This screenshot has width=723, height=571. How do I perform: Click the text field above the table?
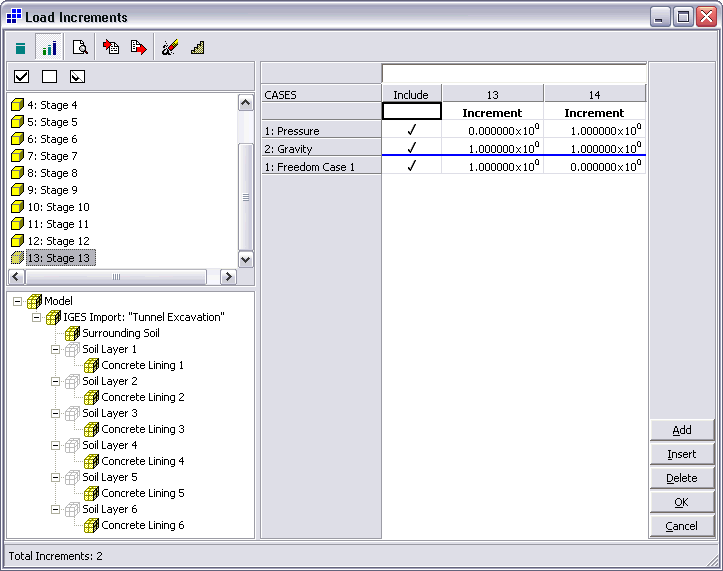pos(513,74)
